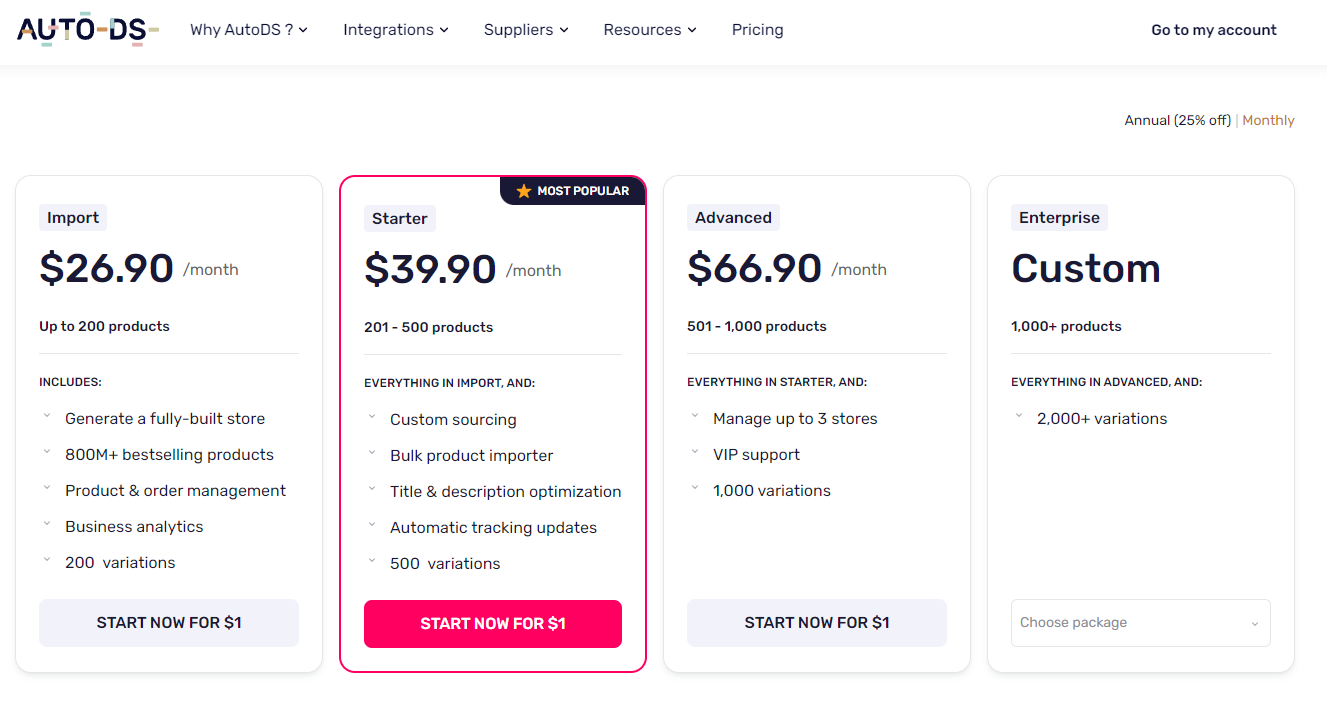Viewport: 1327px width, 713px height.
Task: Open the Resources menu
Action: click(x=649, y=30)
